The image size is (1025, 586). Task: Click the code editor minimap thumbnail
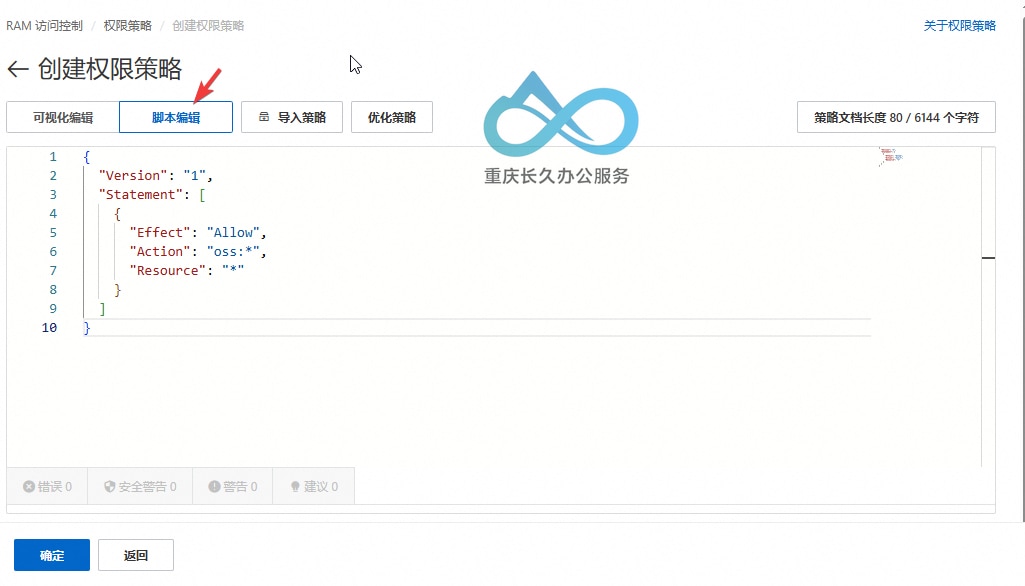click(x=891, y=157)
